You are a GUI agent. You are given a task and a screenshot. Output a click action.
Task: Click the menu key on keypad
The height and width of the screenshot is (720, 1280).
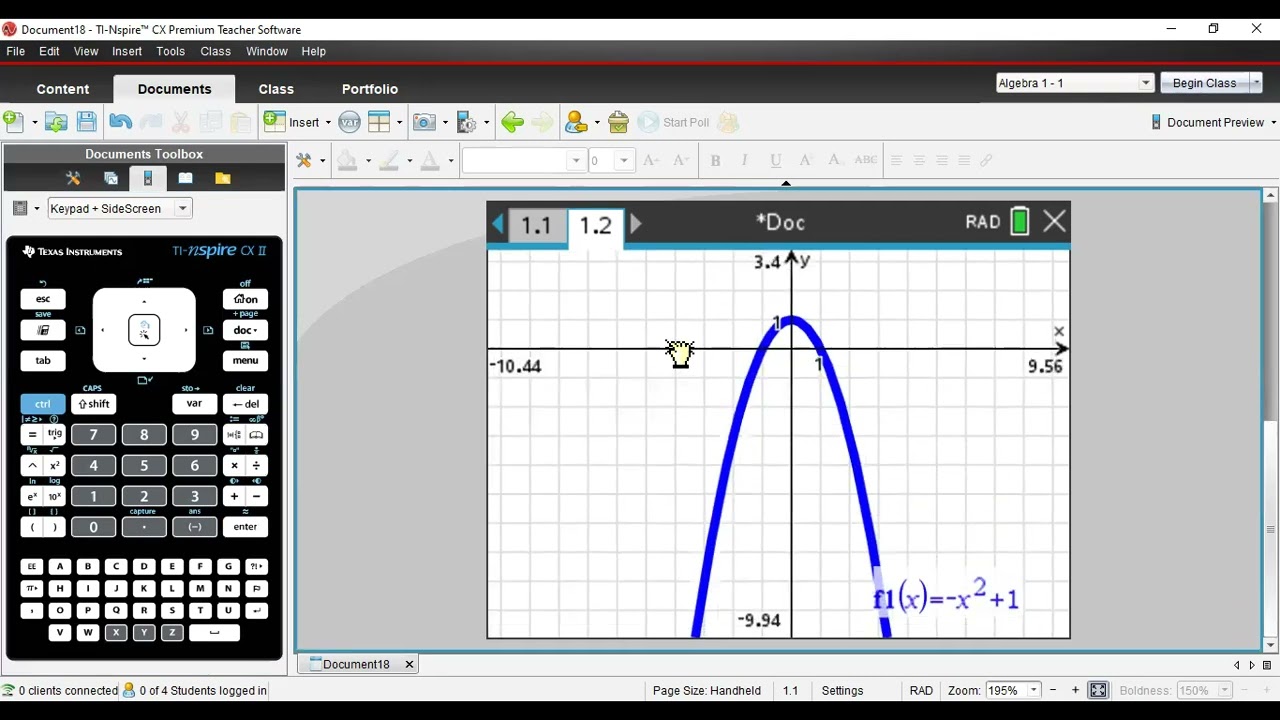tap(245, 361)
